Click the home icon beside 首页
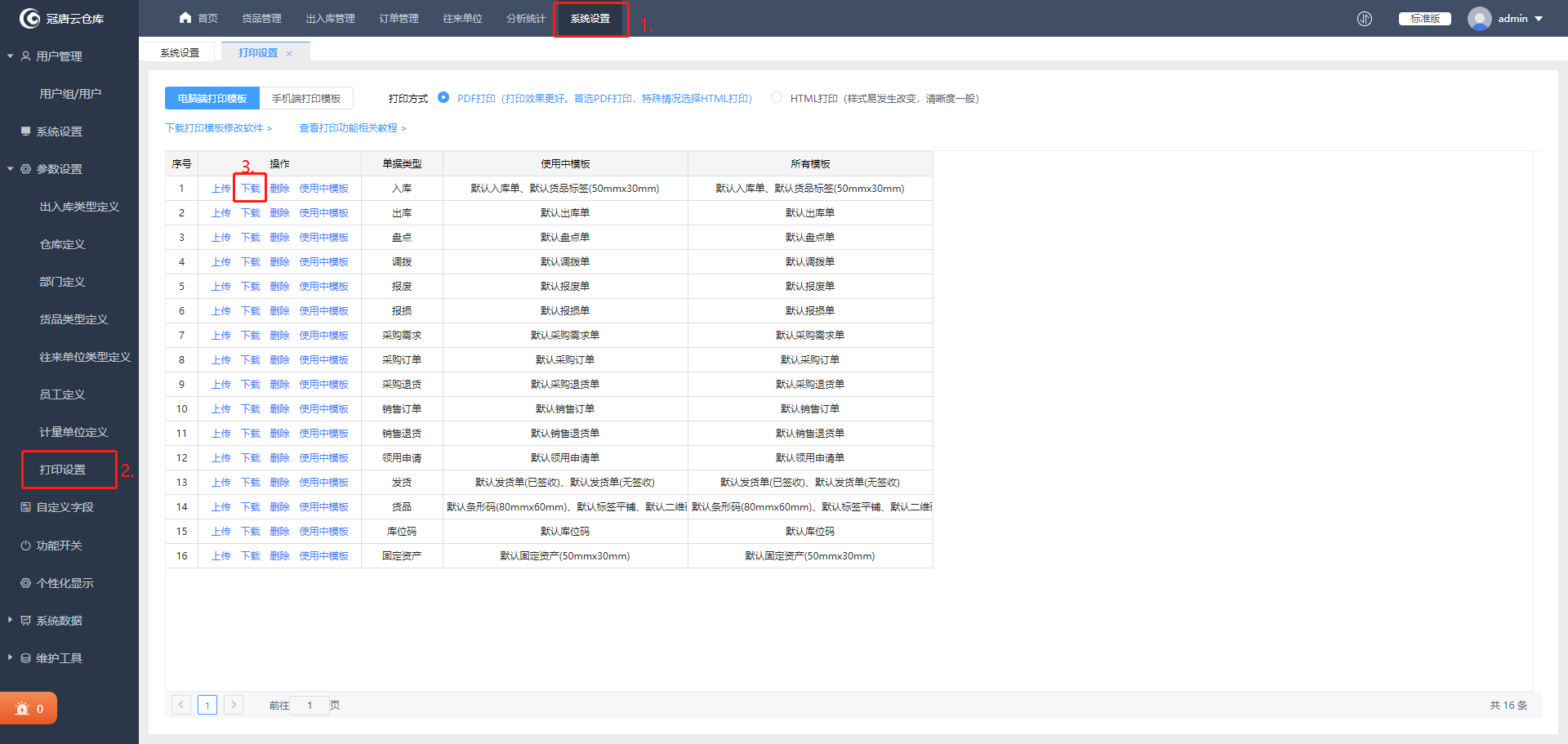This screenshot has height=744, width=1568. [185, 18]
